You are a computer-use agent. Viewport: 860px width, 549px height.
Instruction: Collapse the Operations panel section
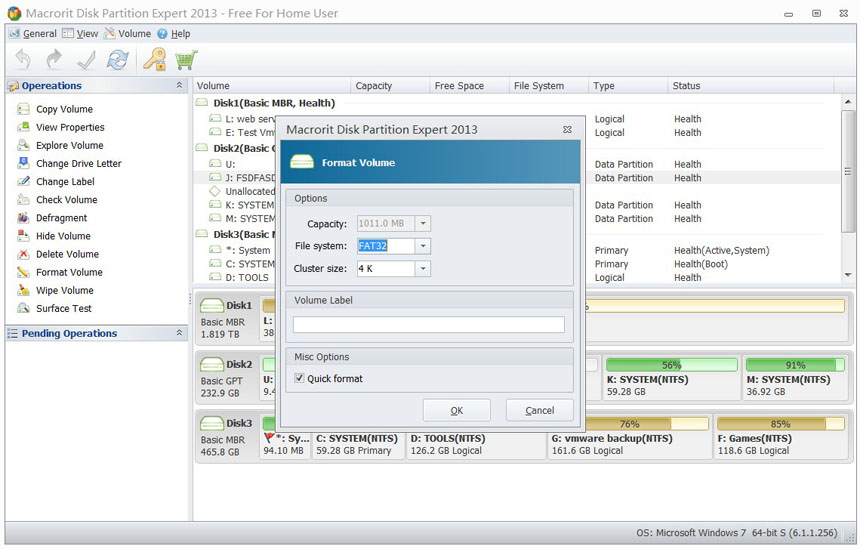coord(179,86)
